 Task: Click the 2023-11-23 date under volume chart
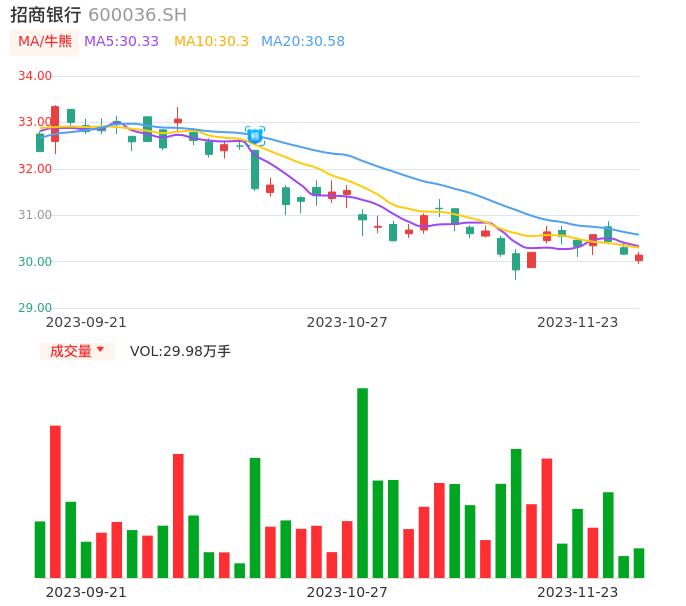tap(578, 593)
